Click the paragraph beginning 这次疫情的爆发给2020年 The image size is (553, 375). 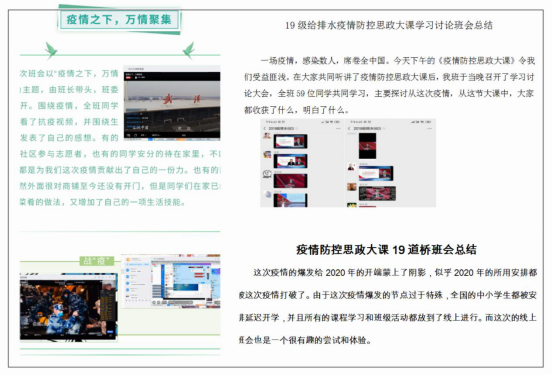click(388, 306)
